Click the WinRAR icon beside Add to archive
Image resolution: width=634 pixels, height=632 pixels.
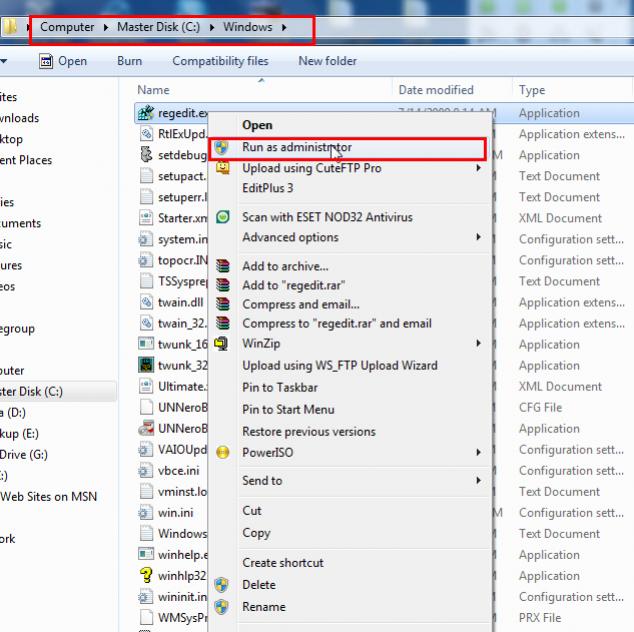223,266
